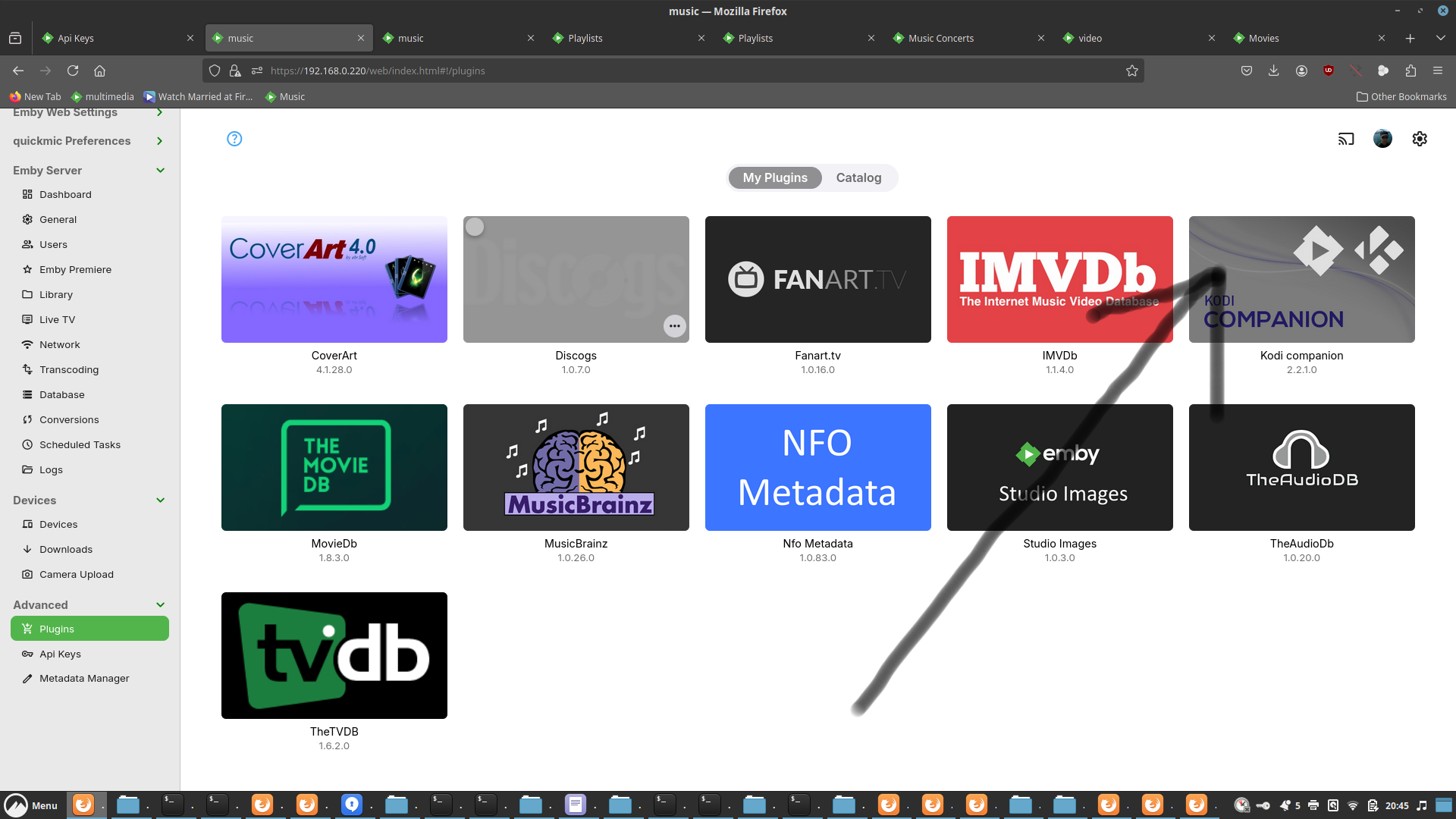Click the settings gear at top right
Image resolution: width=1456 pixels, height=819 pixels.
click(x=1420, y=139)
